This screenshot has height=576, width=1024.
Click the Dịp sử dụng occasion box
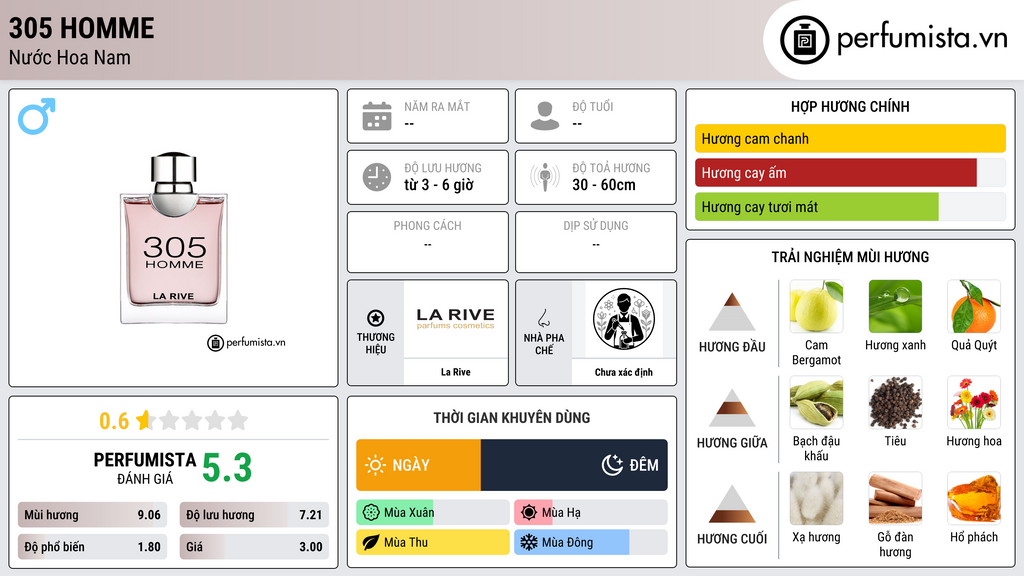click(596, 242)
